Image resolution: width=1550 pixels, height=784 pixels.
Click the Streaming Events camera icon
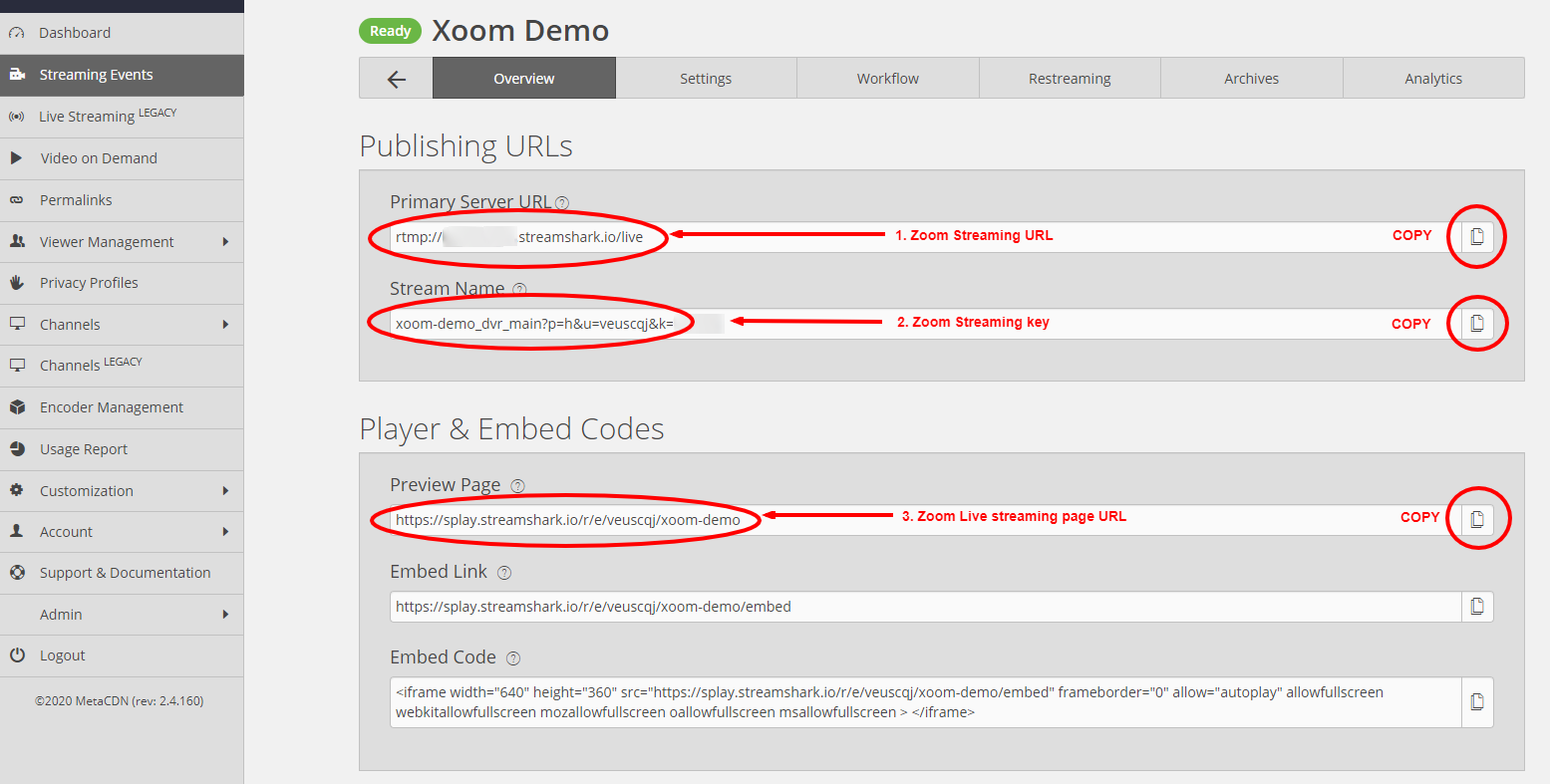pos(16,75)
